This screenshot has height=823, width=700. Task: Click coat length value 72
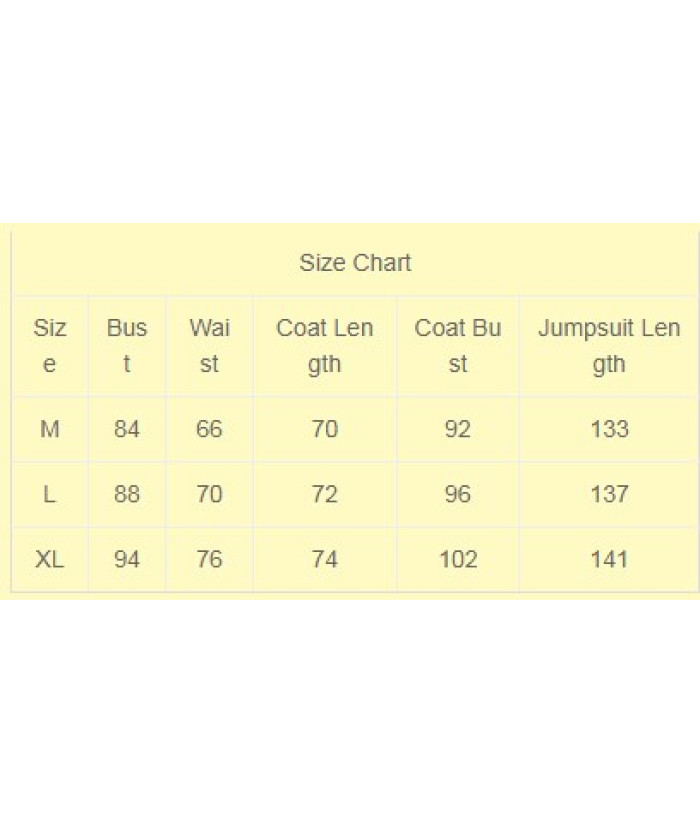[324, 494]
